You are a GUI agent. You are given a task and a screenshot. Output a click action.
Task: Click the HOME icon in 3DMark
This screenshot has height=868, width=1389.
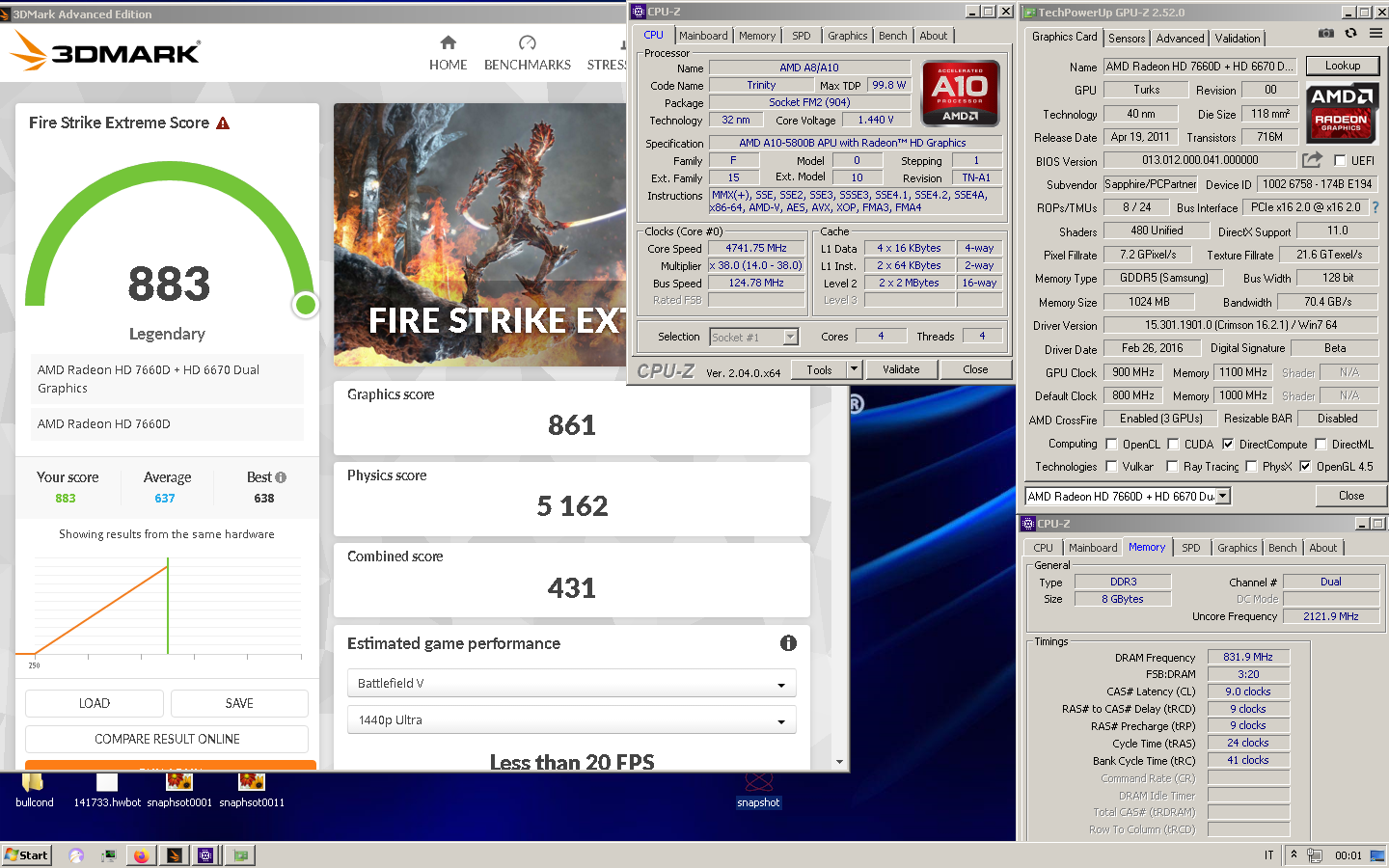coord(448,42)
